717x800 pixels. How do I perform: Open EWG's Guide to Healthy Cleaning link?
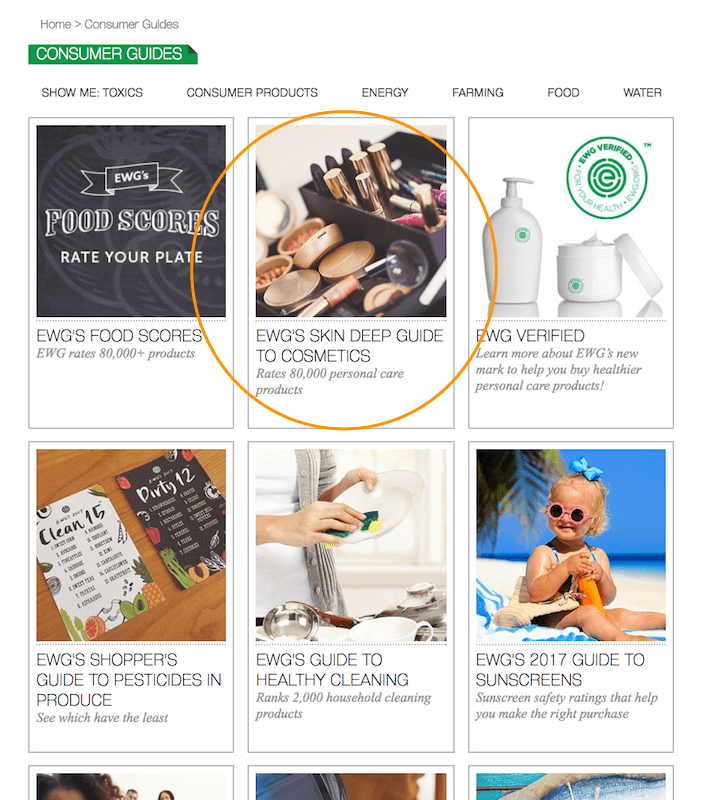[x=332, y=669]
